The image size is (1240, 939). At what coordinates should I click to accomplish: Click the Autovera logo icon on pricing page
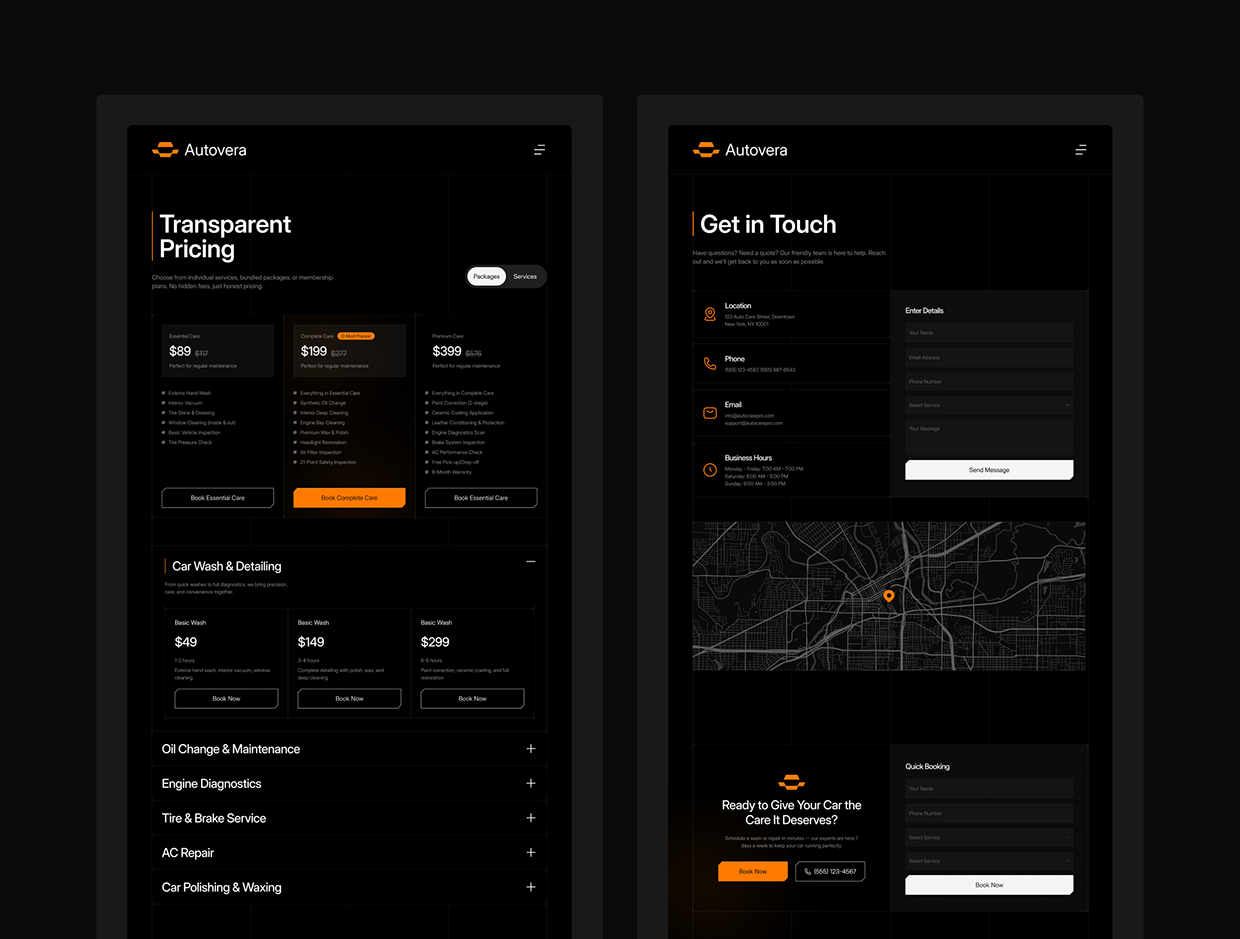coord(165,149)
